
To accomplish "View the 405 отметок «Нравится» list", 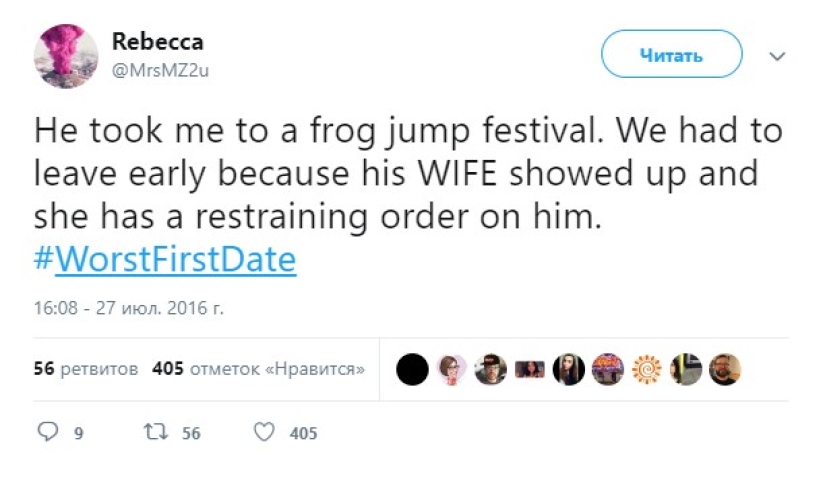I will tap(258, 369).
